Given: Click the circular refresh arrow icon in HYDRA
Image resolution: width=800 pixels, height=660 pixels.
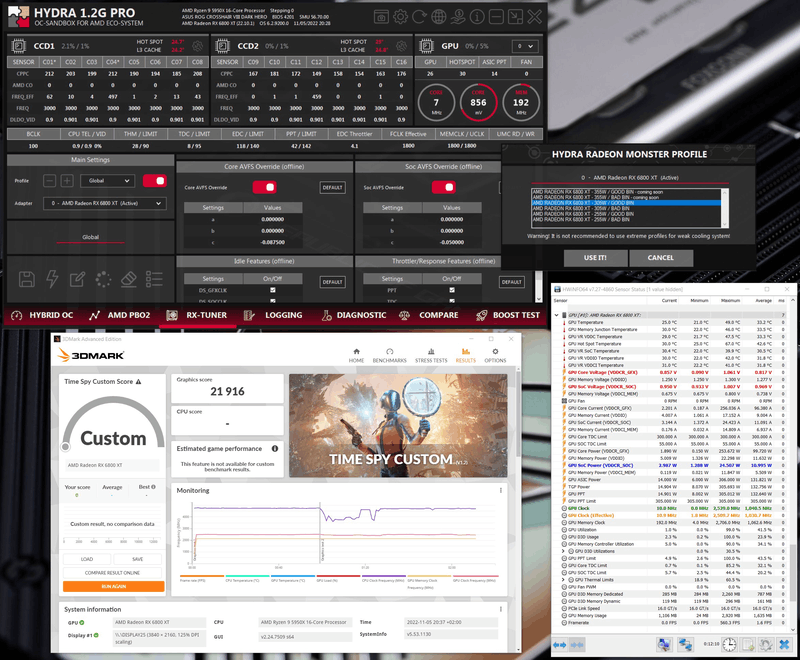Looking at the screenshot, I should click(419, 17).
